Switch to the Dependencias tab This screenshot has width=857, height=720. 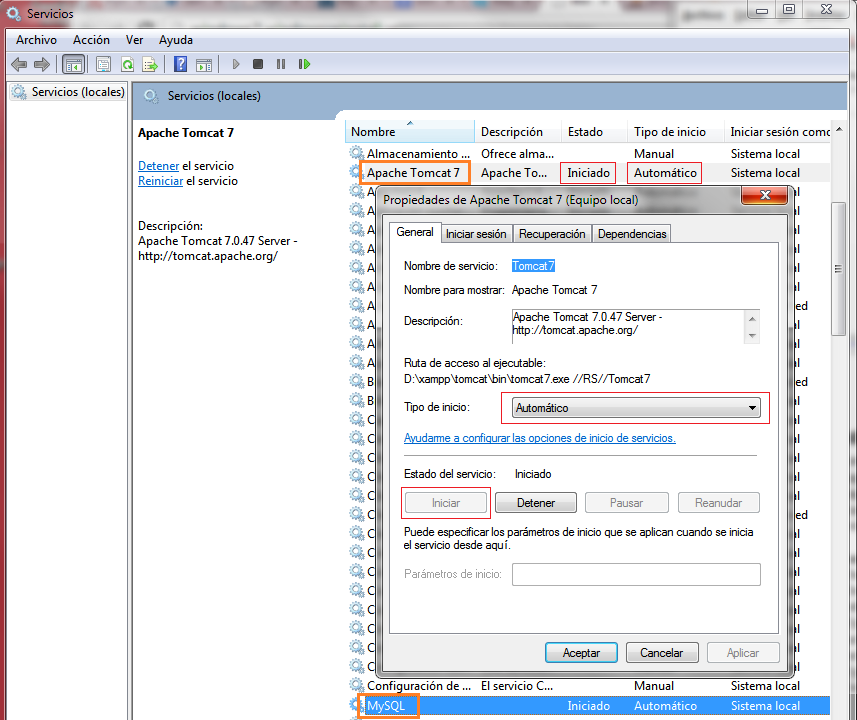pos(632,234)
